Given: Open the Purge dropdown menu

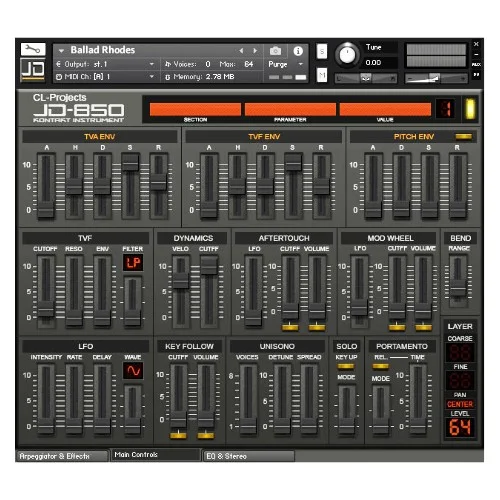Looking at the screenshot, I should tap(286, 64).
